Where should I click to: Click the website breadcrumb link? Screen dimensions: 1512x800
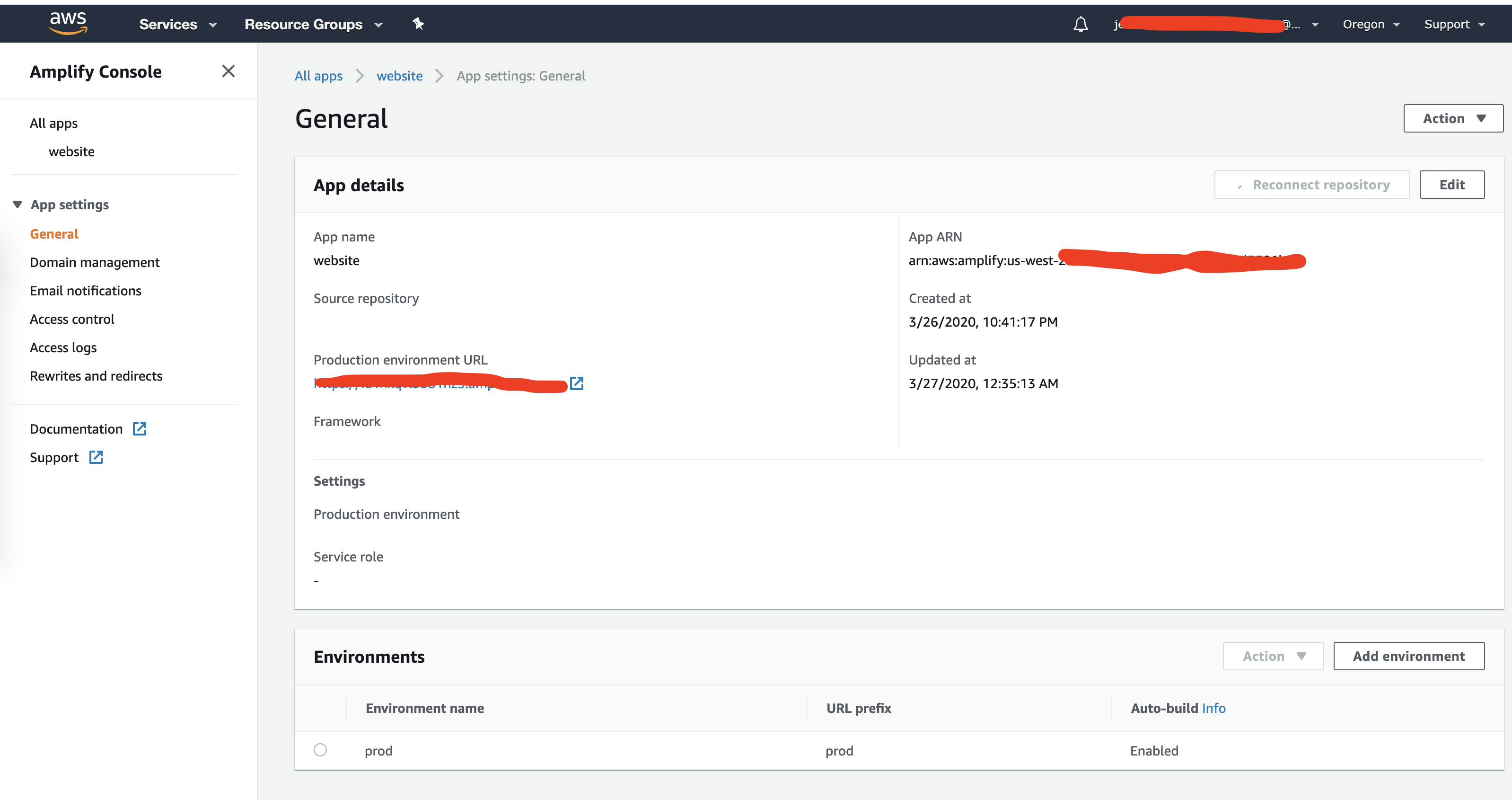[400, 76]
